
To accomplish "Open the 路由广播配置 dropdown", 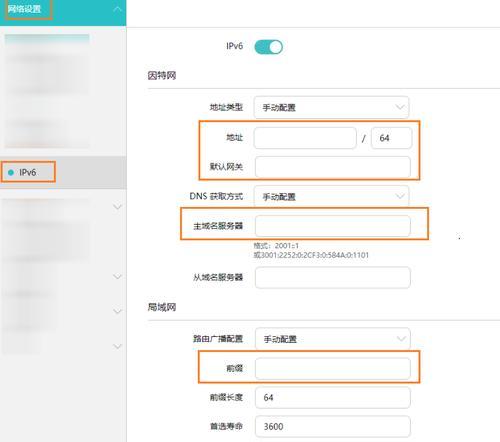I will coord(333,339).
